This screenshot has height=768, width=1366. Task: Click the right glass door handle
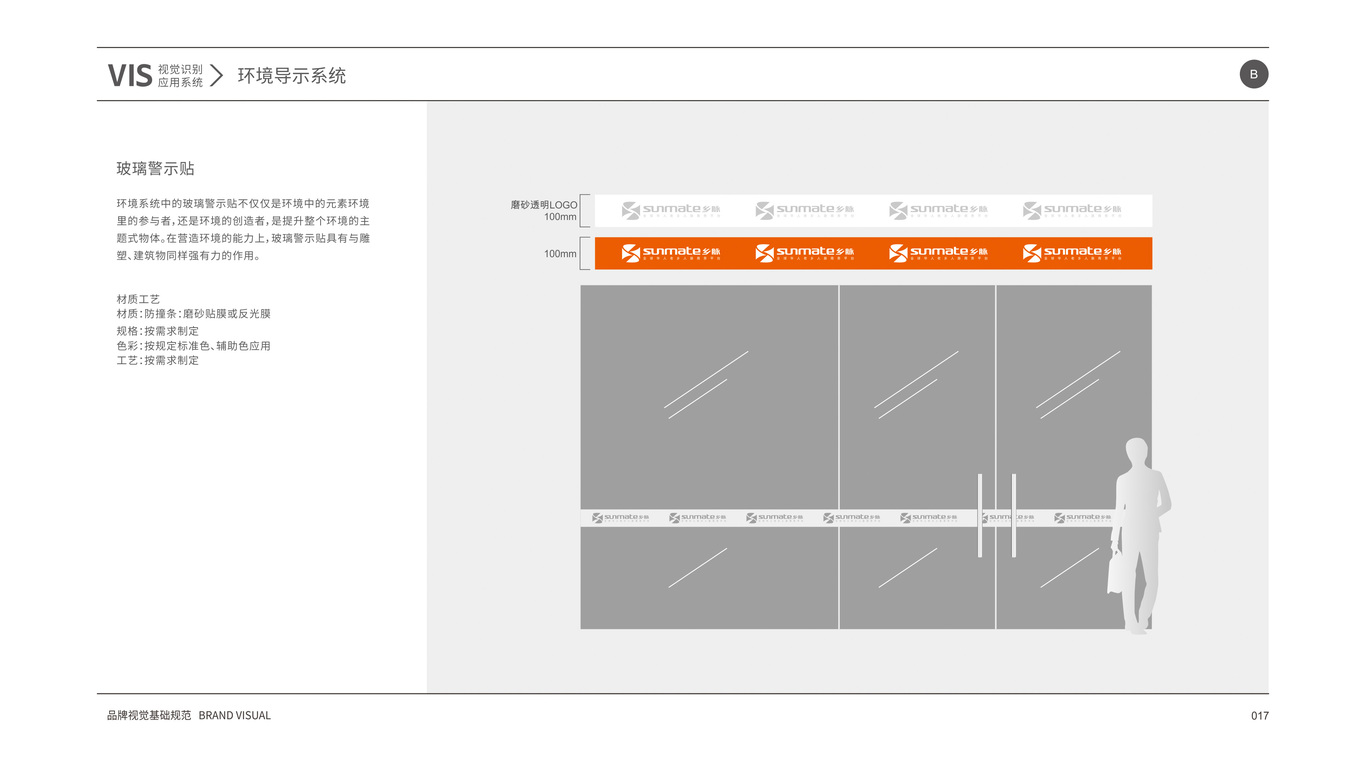(1014, 516)
